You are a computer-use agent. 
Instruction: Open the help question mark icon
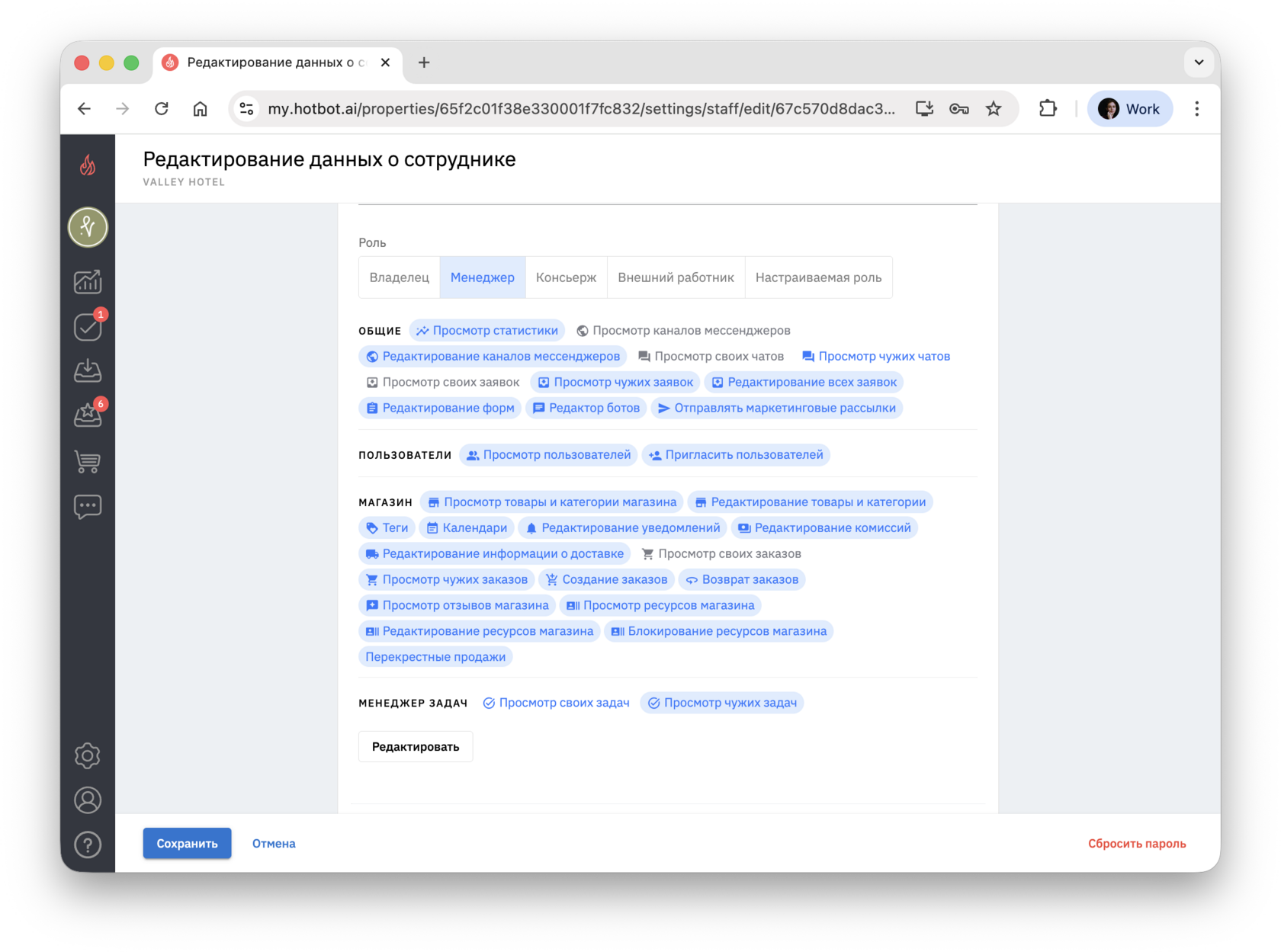88,845
